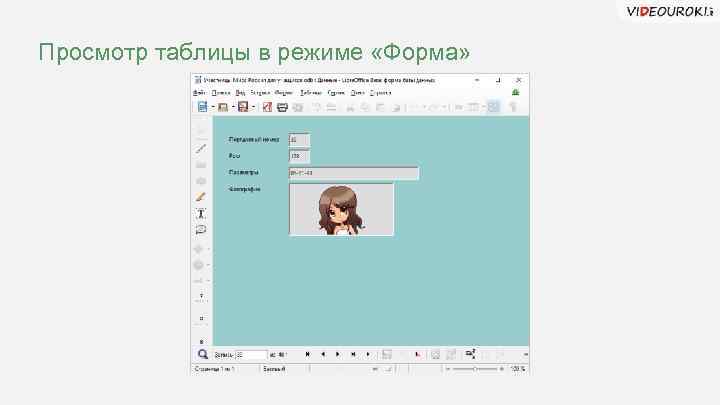Click the page count status bar text

(214, 369)
